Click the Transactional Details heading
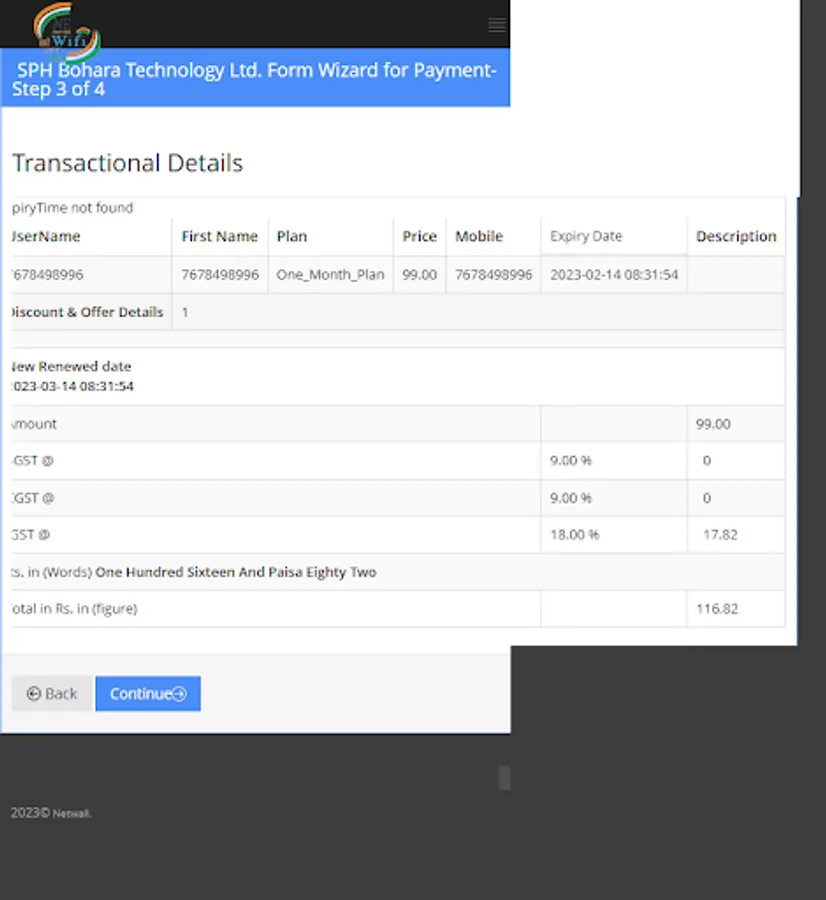This screenshot has height=900, width=826. pos(127,163)
